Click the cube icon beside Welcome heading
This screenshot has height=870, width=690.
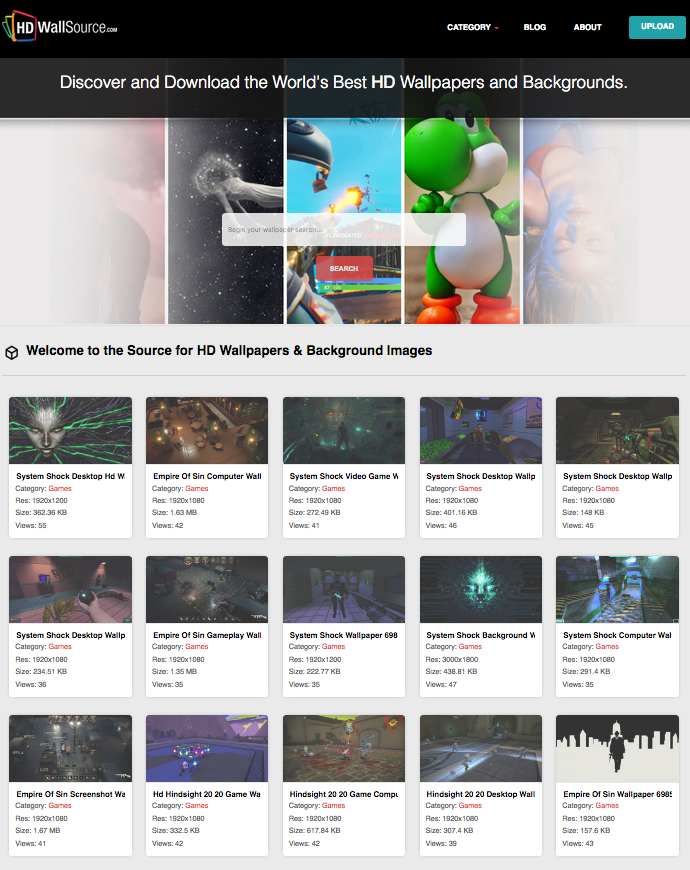(x=12, y=352)
